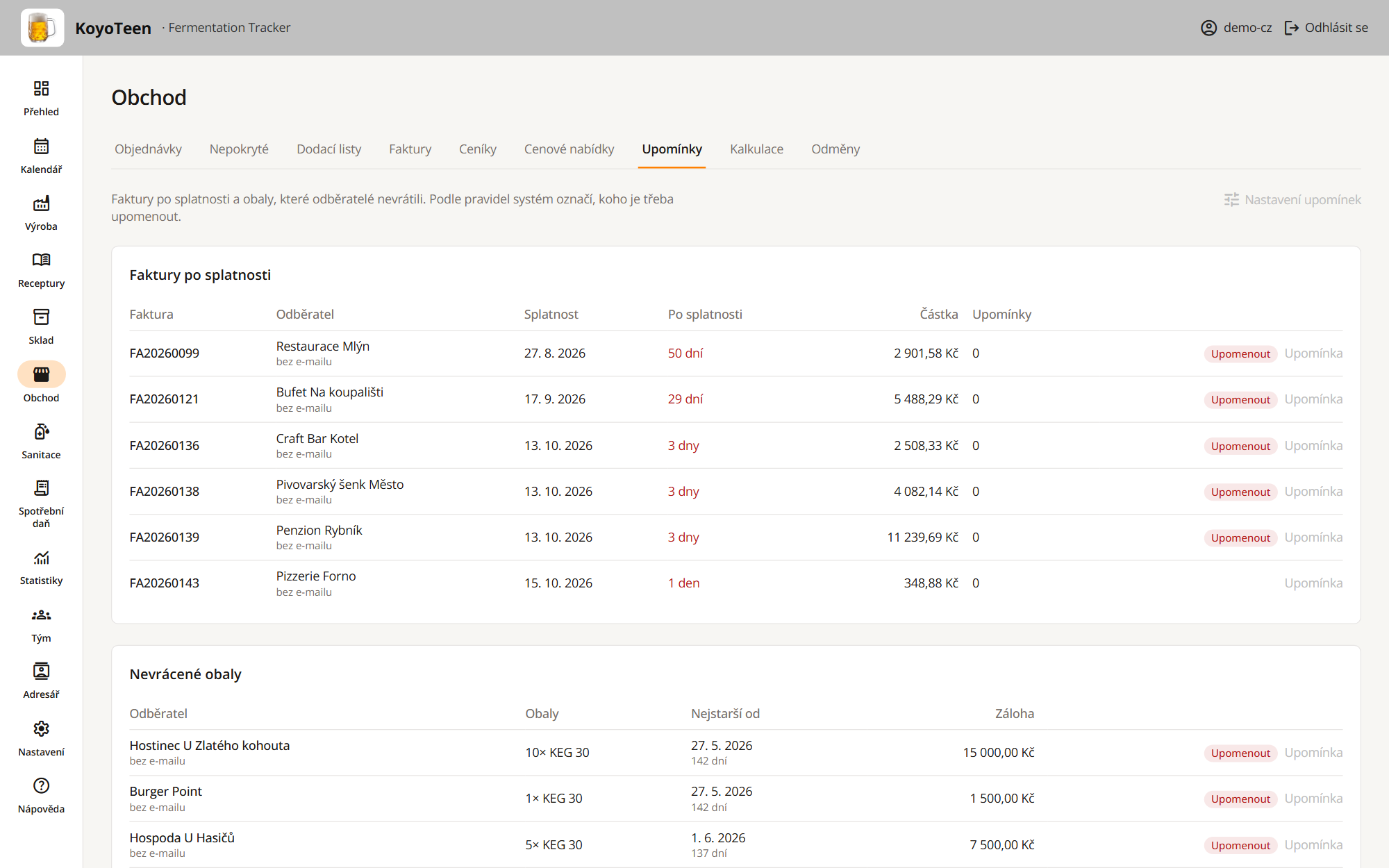Open the Nápověda help icon
The width and height of the screenshot is (1389, 868).
(41, 785)
